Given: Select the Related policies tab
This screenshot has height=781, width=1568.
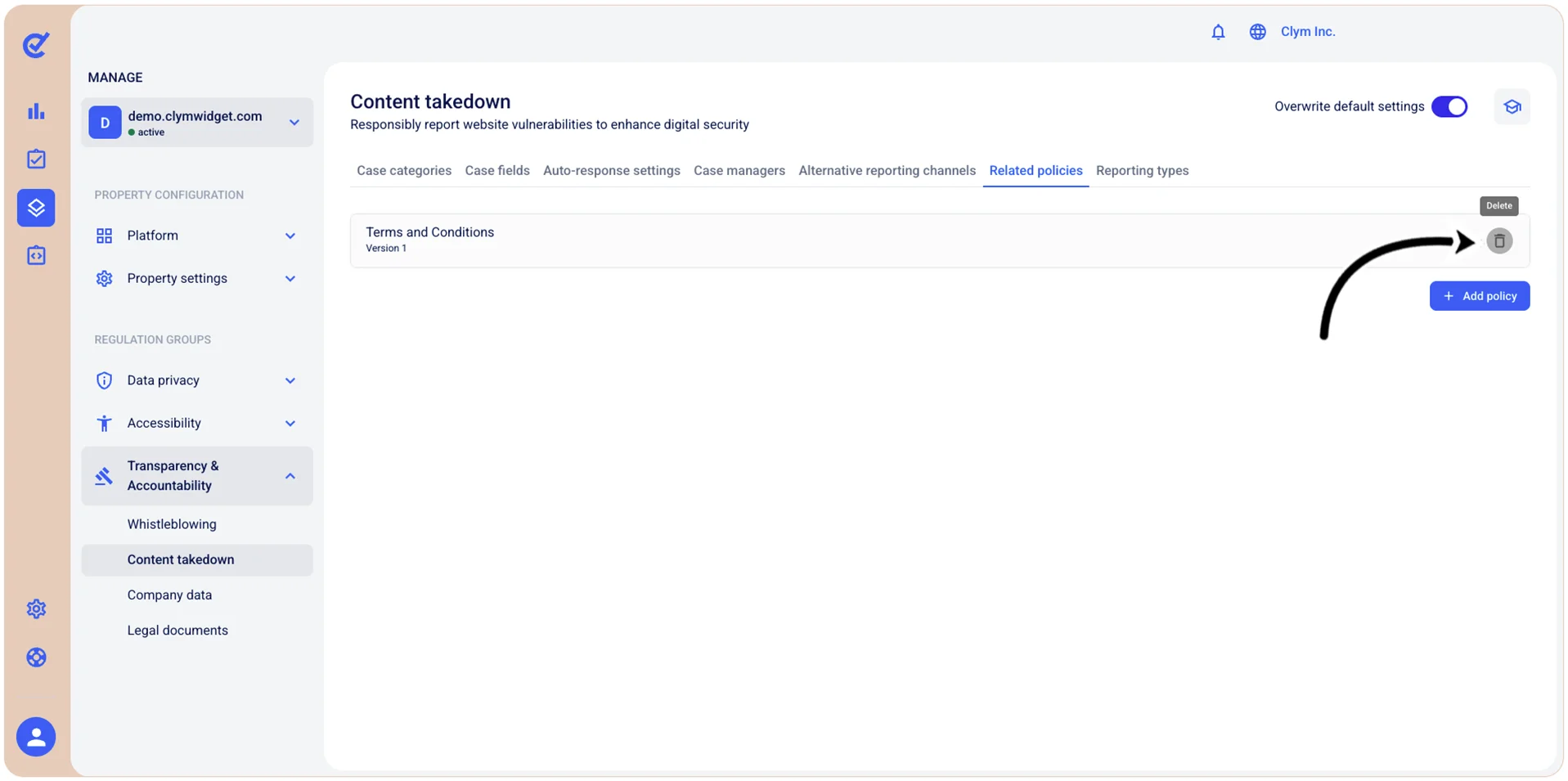Looking at the screenshot, I should [1036, 171].
